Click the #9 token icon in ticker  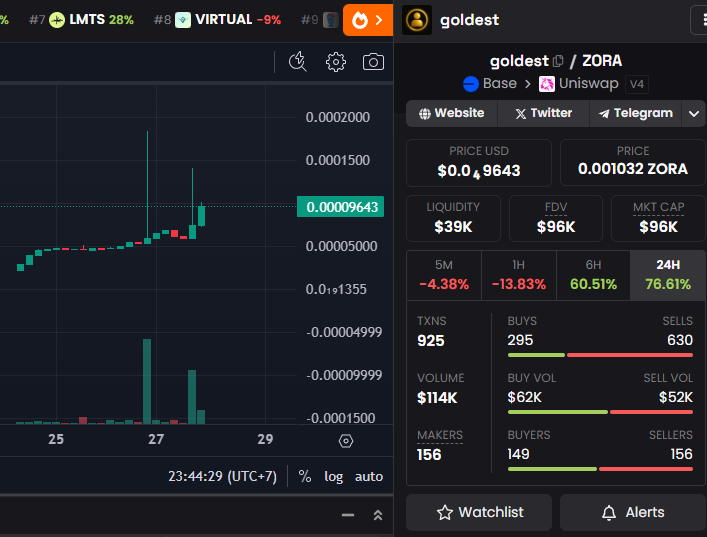click(331, 20)
